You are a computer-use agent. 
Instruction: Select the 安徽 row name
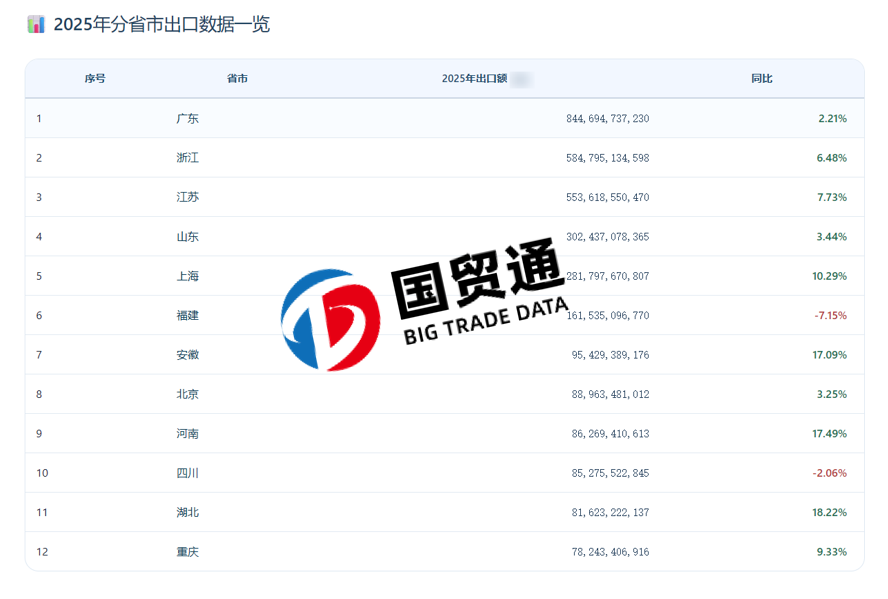point(187,355)
